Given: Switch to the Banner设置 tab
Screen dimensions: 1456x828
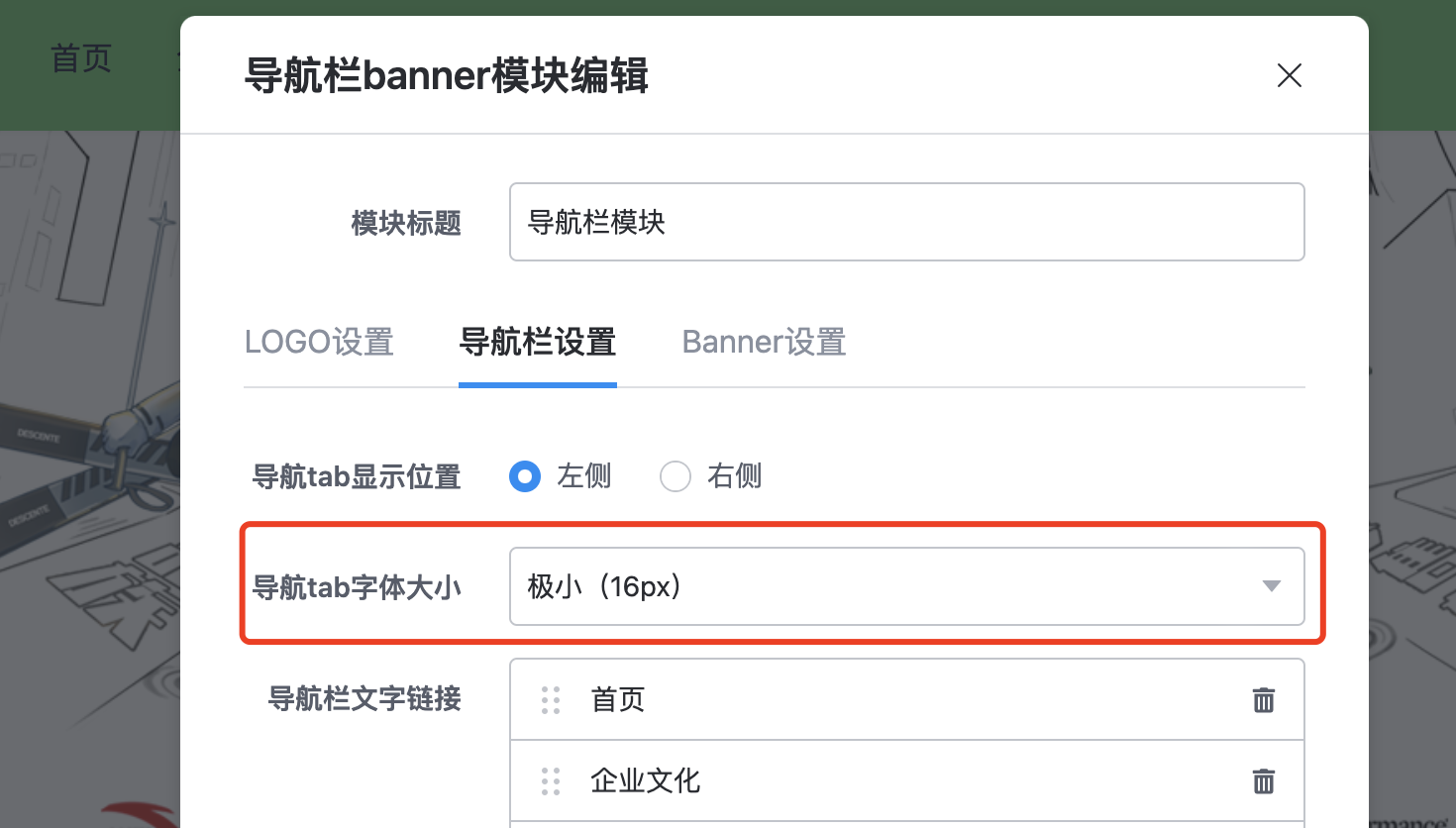Looking at the screenshot, I should (764, 342).
